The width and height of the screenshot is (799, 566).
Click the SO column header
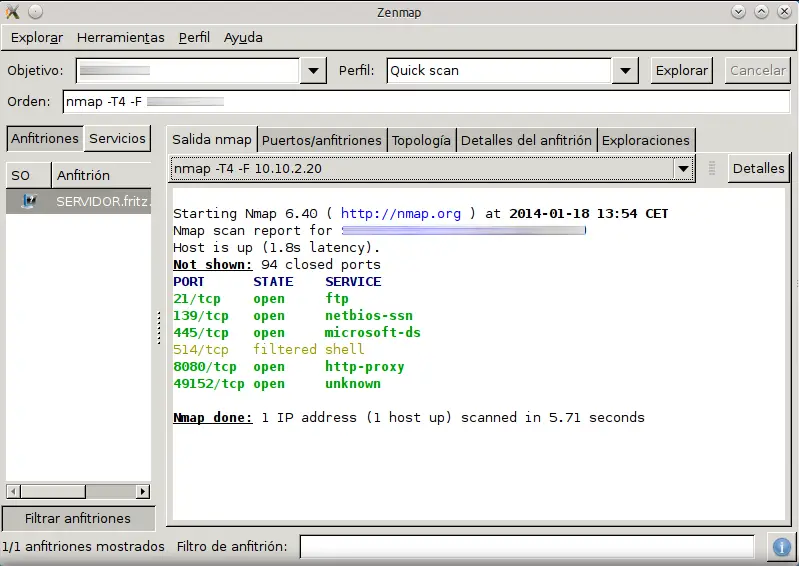coord(29,175)
